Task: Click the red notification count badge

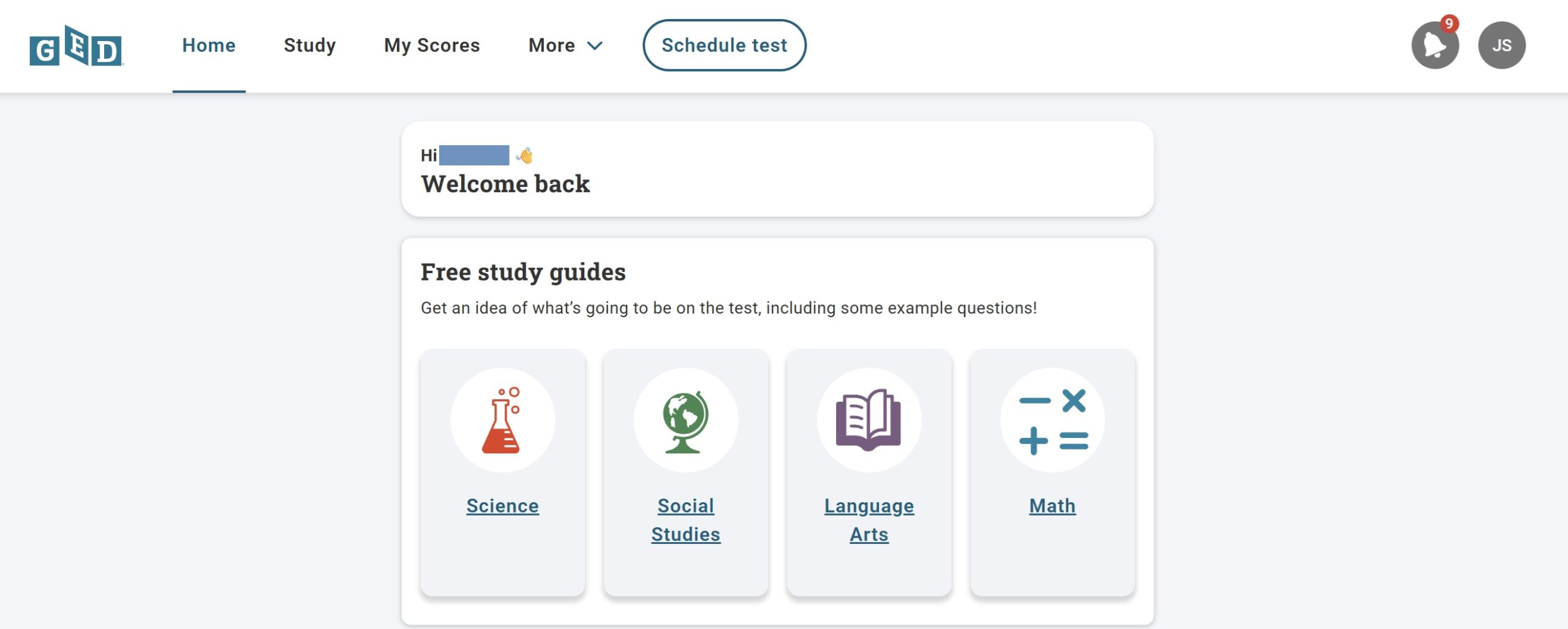Action: pos(1449,24)
